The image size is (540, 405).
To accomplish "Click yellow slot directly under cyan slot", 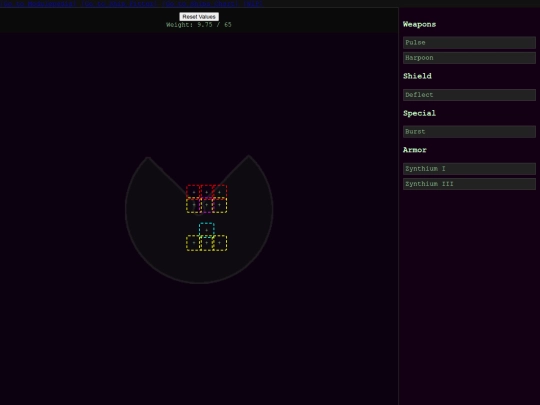I will click(207, 243).
